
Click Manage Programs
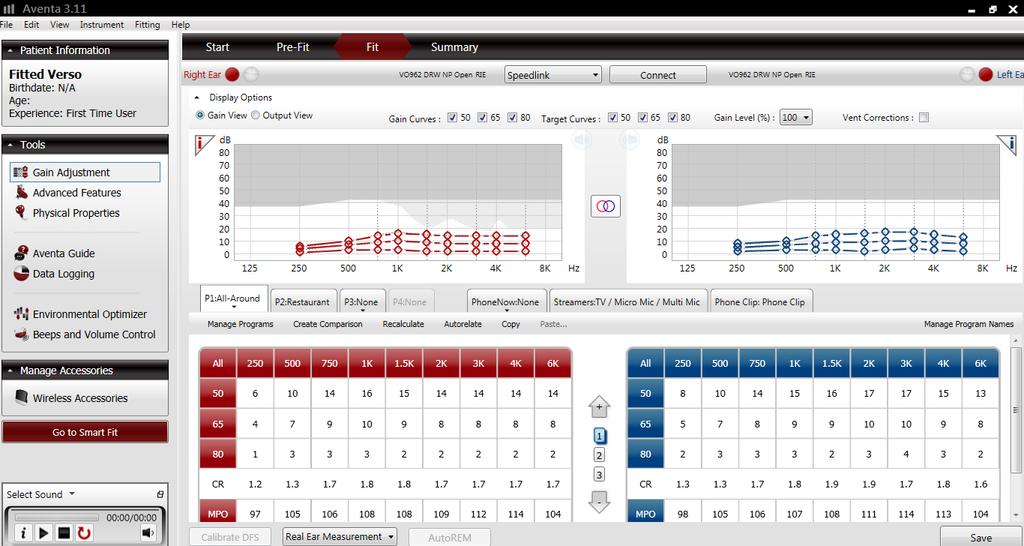(240, 324)
